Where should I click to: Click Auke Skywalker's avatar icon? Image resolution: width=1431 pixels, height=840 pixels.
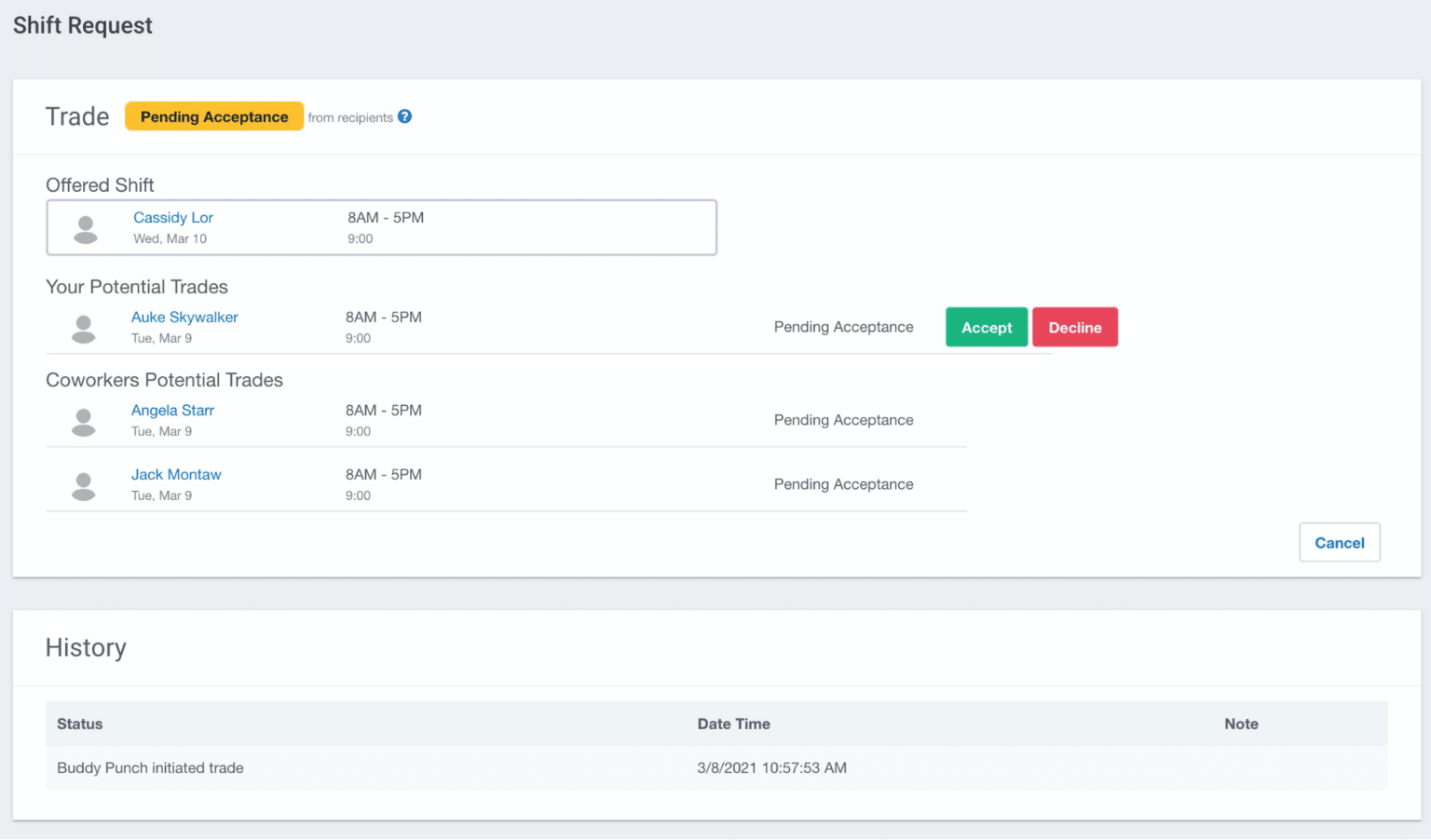83,327
